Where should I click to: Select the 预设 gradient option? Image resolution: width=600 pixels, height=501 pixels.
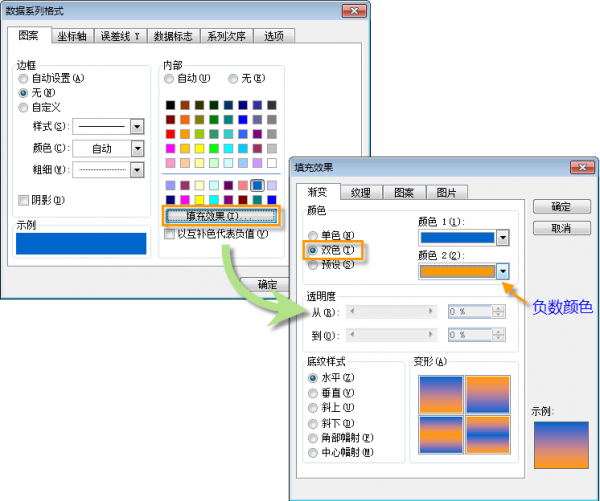[313, 264]
